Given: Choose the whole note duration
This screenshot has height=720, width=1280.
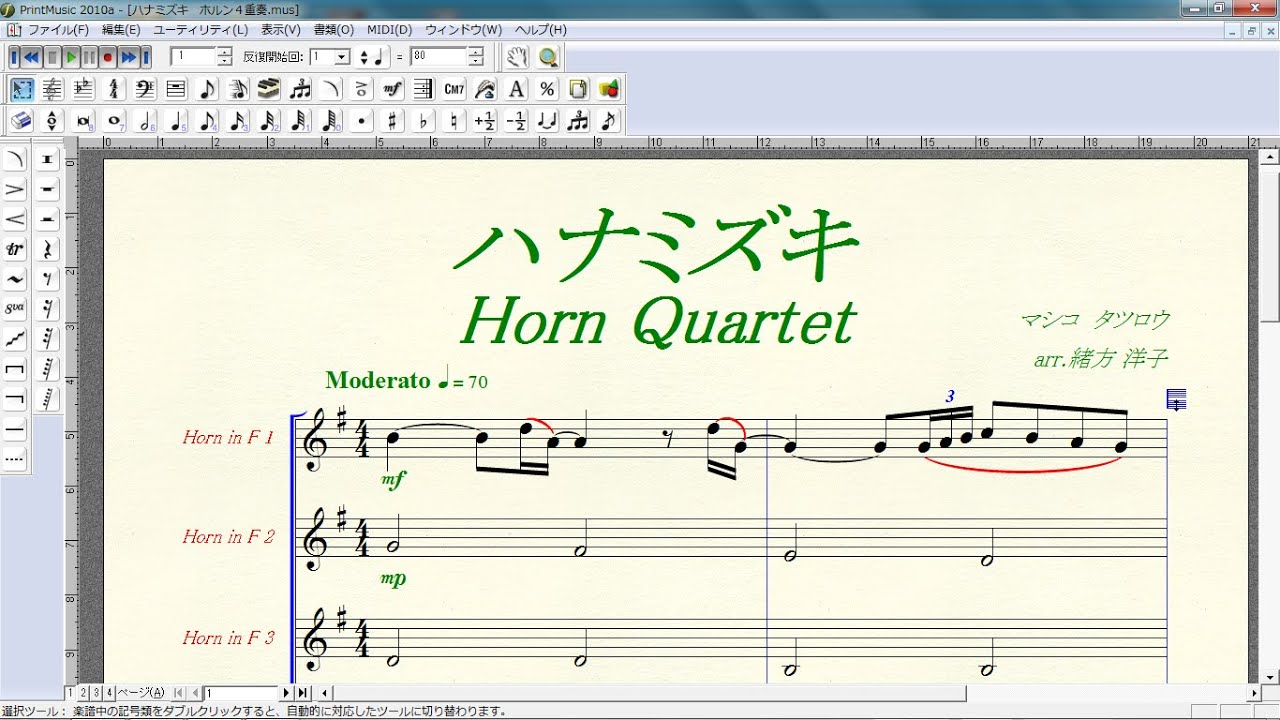Looking at the screenshot, I should pyautogui.click(x=114, y=121).
